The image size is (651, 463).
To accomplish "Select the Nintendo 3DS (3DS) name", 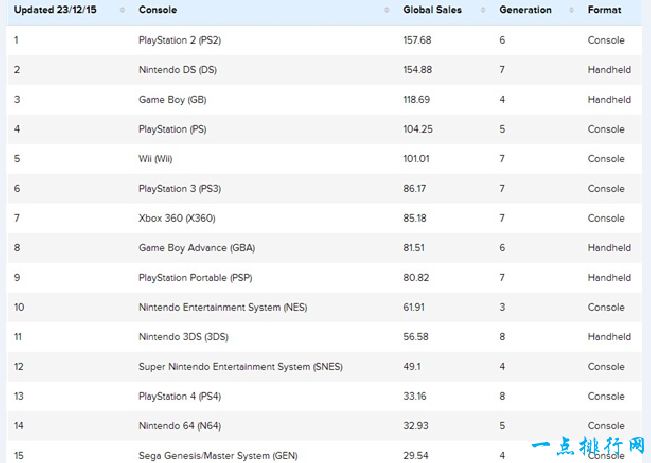I will 184,337.
